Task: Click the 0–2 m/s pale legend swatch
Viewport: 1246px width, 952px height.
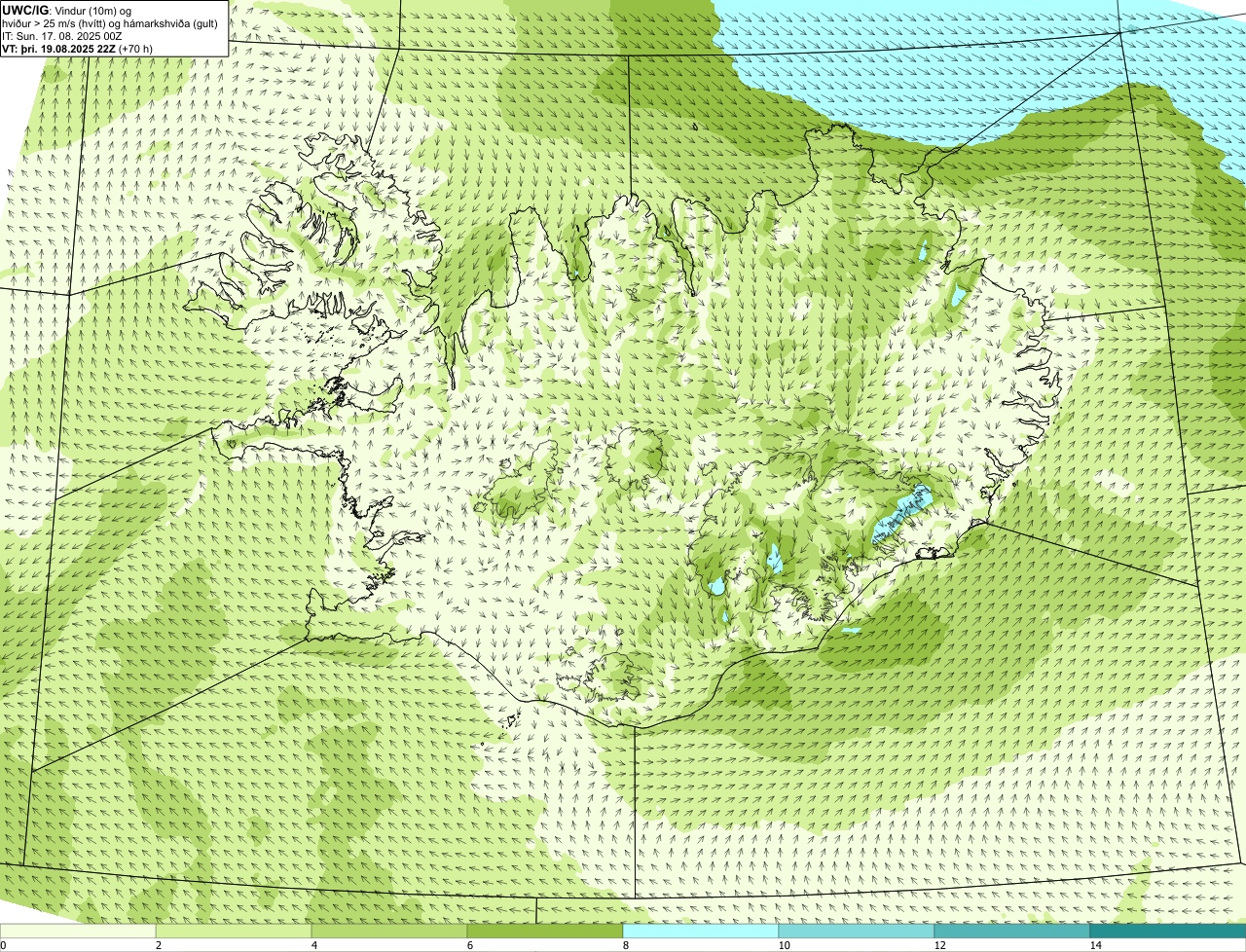Action: 78,932
